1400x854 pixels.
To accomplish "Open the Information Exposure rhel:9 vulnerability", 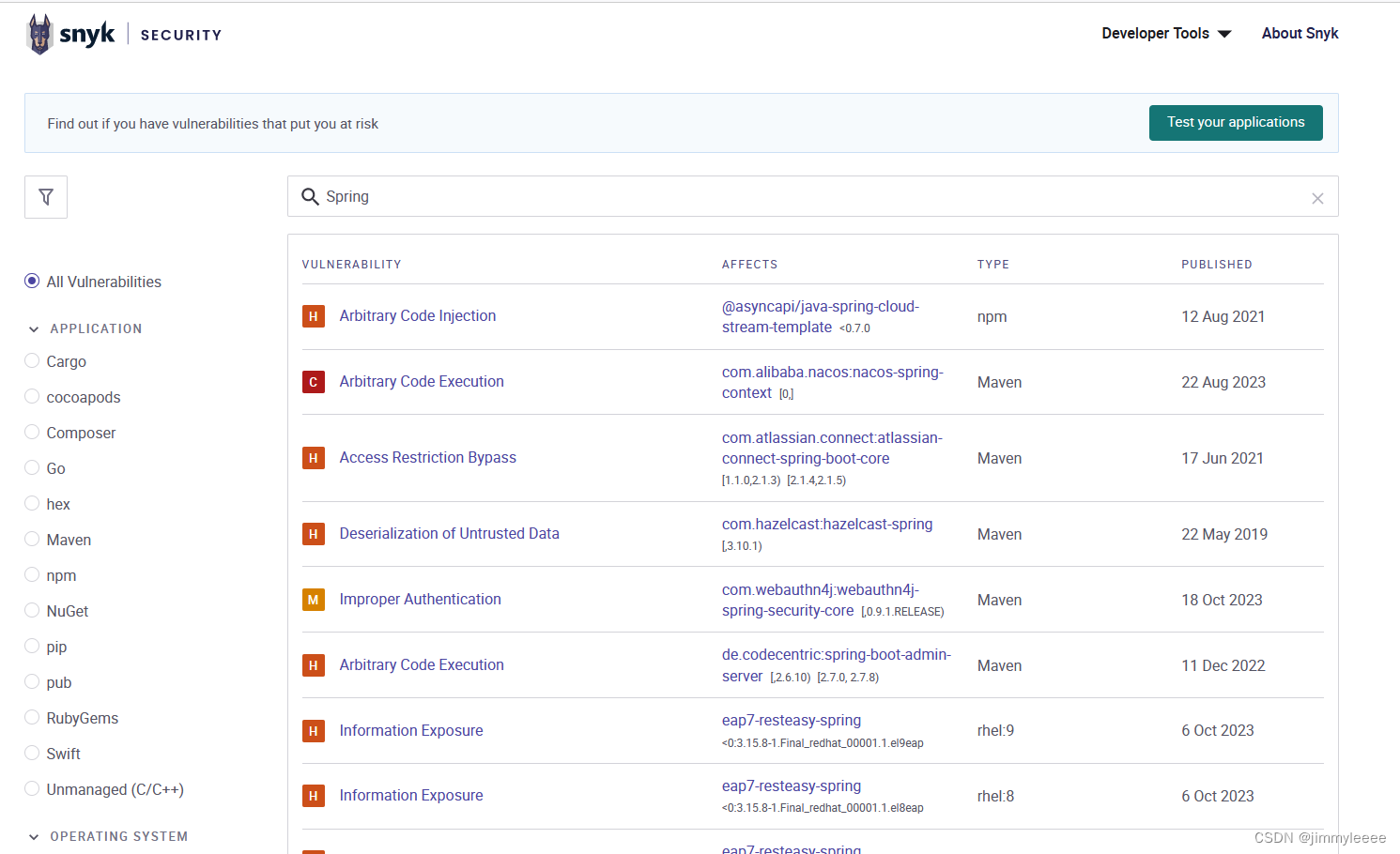I will [411, 731].
